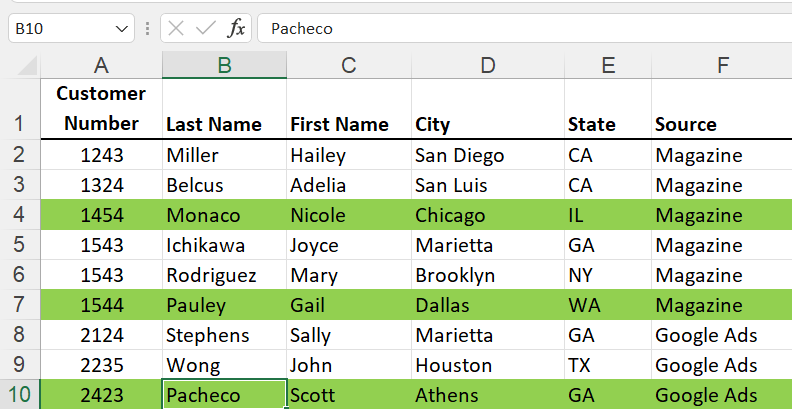
Task: Click the cell containing IL
Action: click(608, 215)
